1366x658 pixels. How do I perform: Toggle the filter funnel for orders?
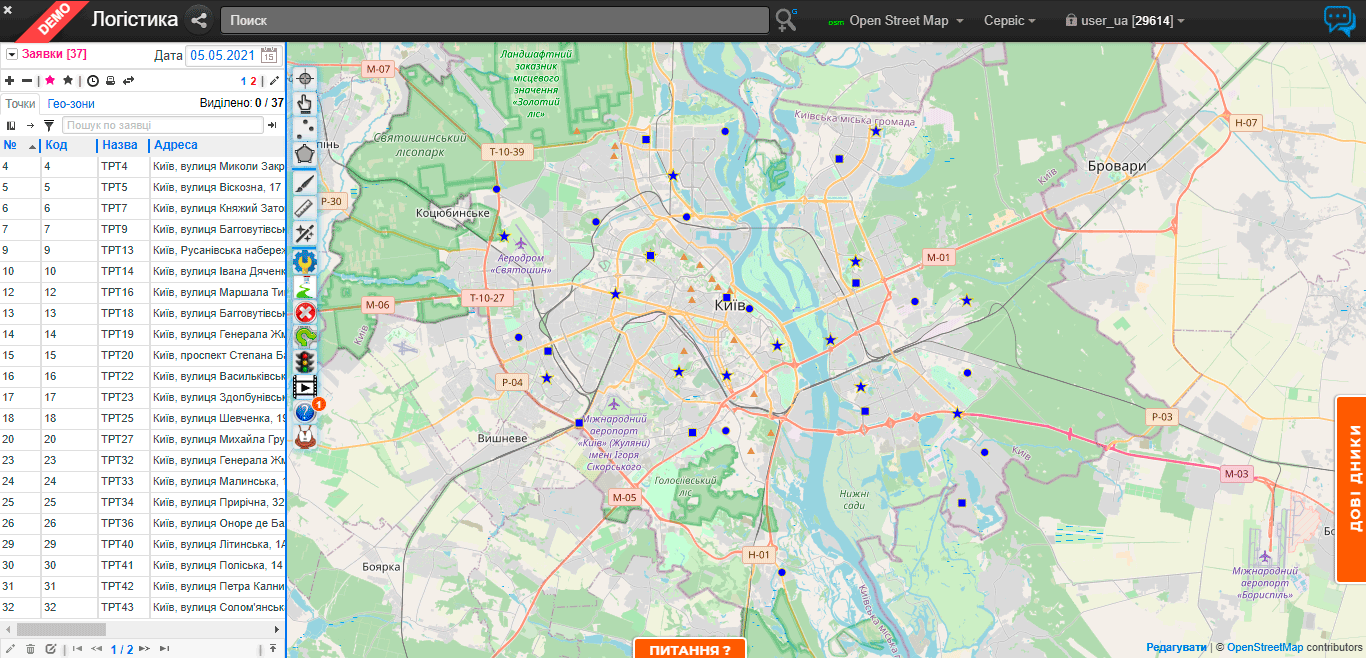click(x=48, y=125)
